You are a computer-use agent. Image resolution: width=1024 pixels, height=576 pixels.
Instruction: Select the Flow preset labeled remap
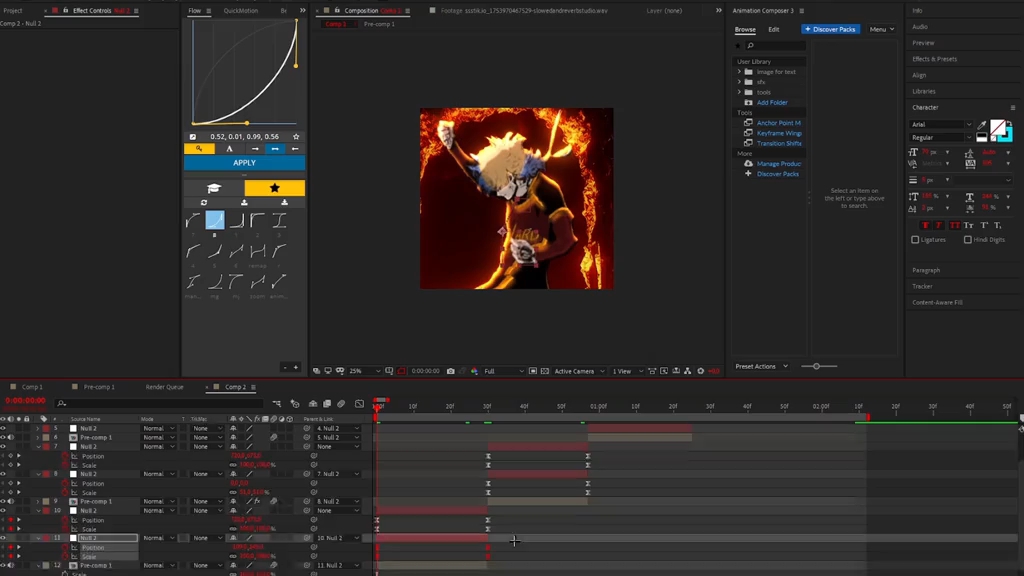[x=257, y=251]
